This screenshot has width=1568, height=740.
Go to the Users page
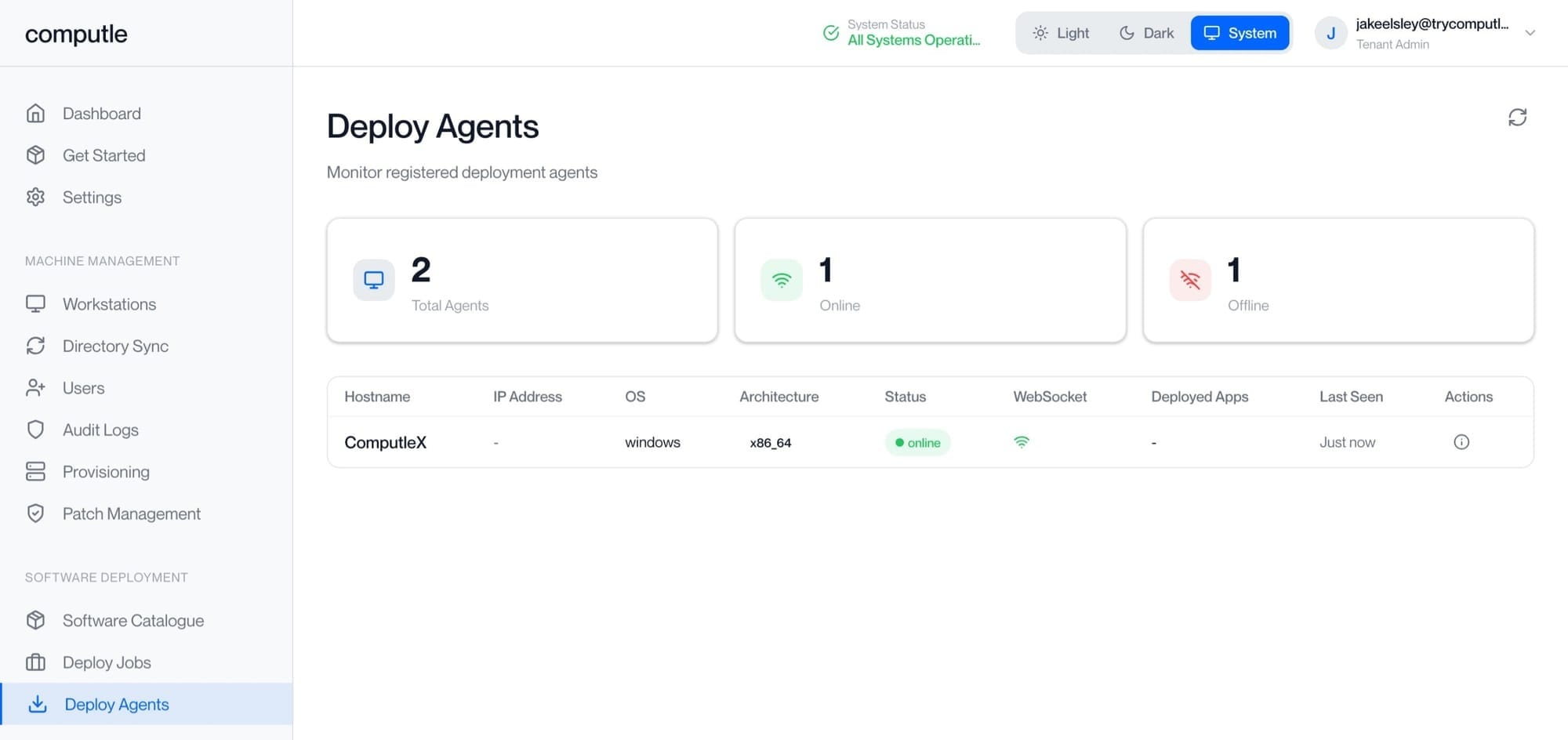[83, 388]
